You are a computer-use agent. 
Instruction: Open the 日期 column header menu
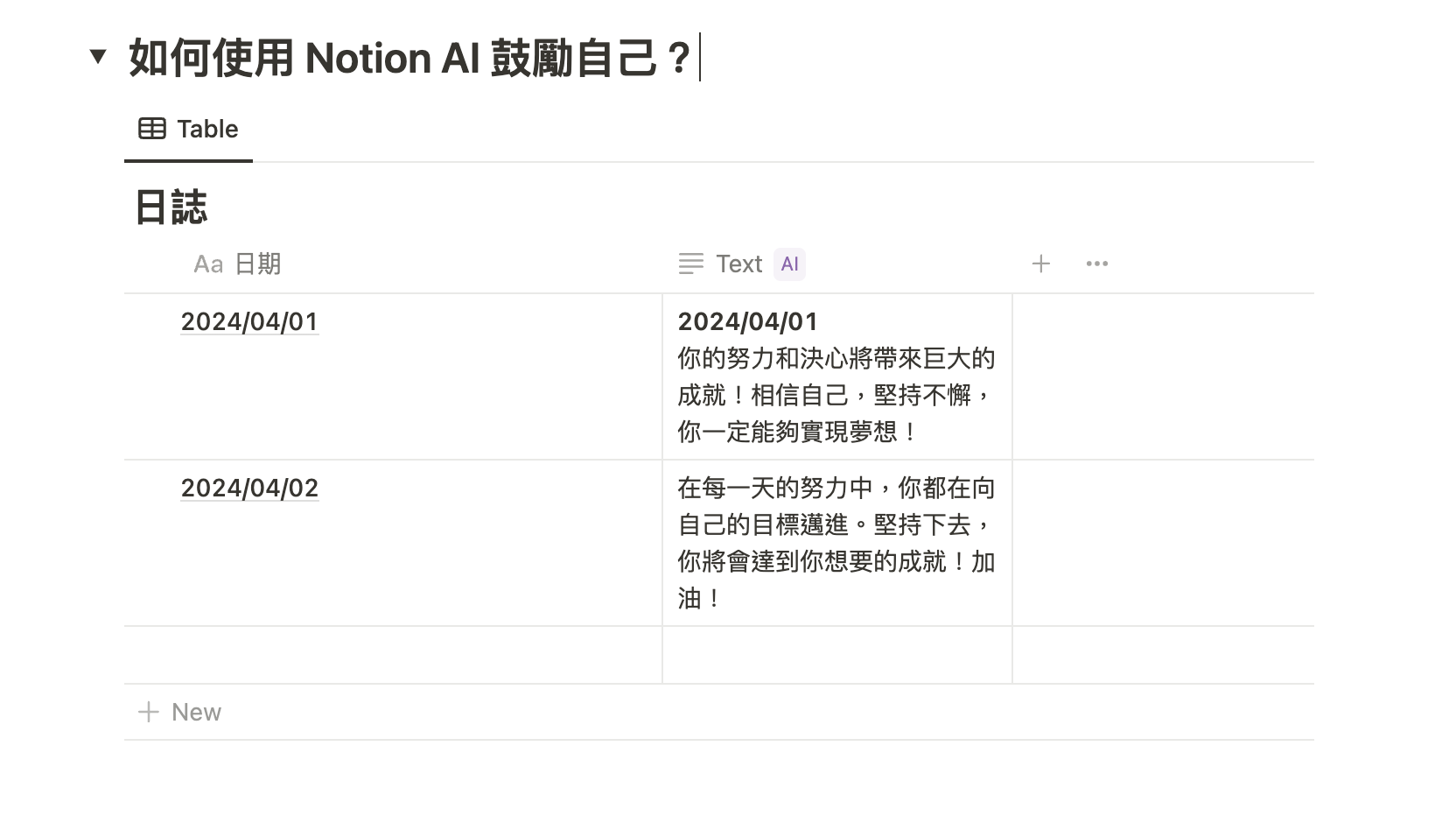pos(394,264)
